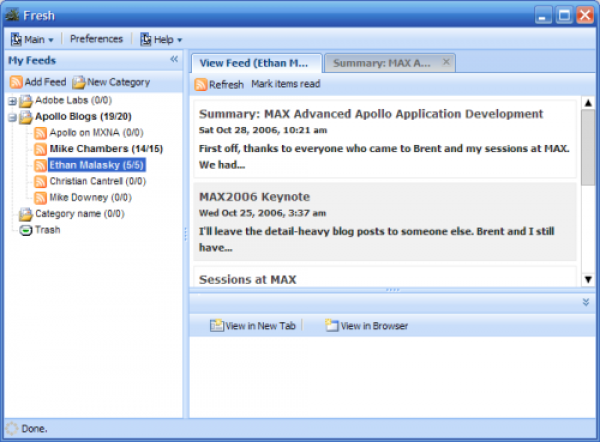Click the Adobe Labs folder icon
The image size is (600, 442).
(x=26, y=101)
